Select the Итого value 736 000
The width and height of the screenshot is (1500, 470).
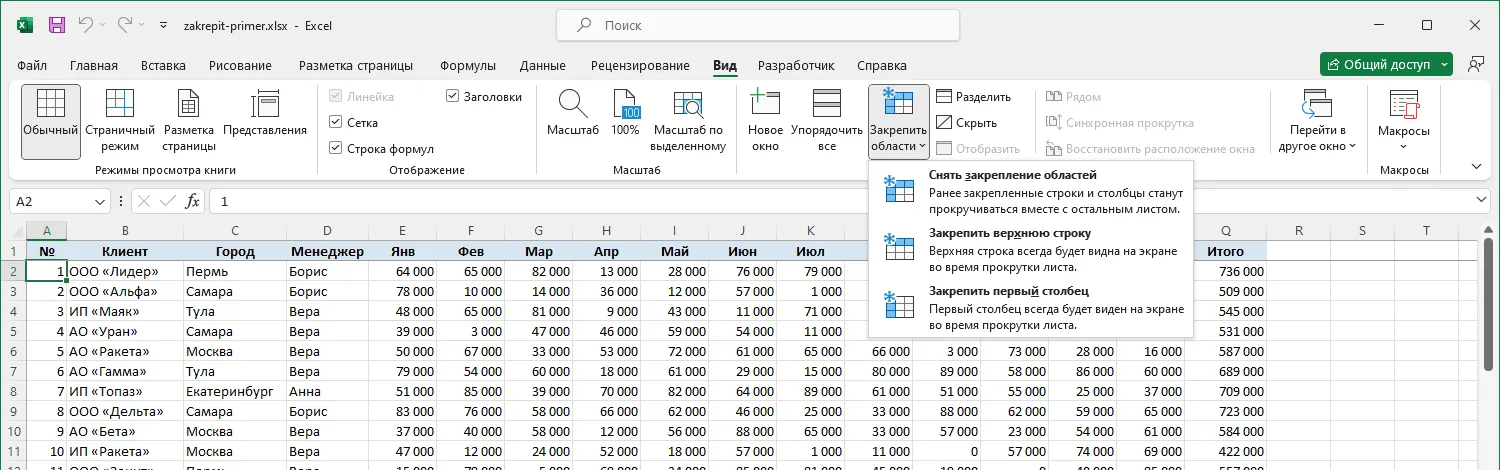point(1226,271)
